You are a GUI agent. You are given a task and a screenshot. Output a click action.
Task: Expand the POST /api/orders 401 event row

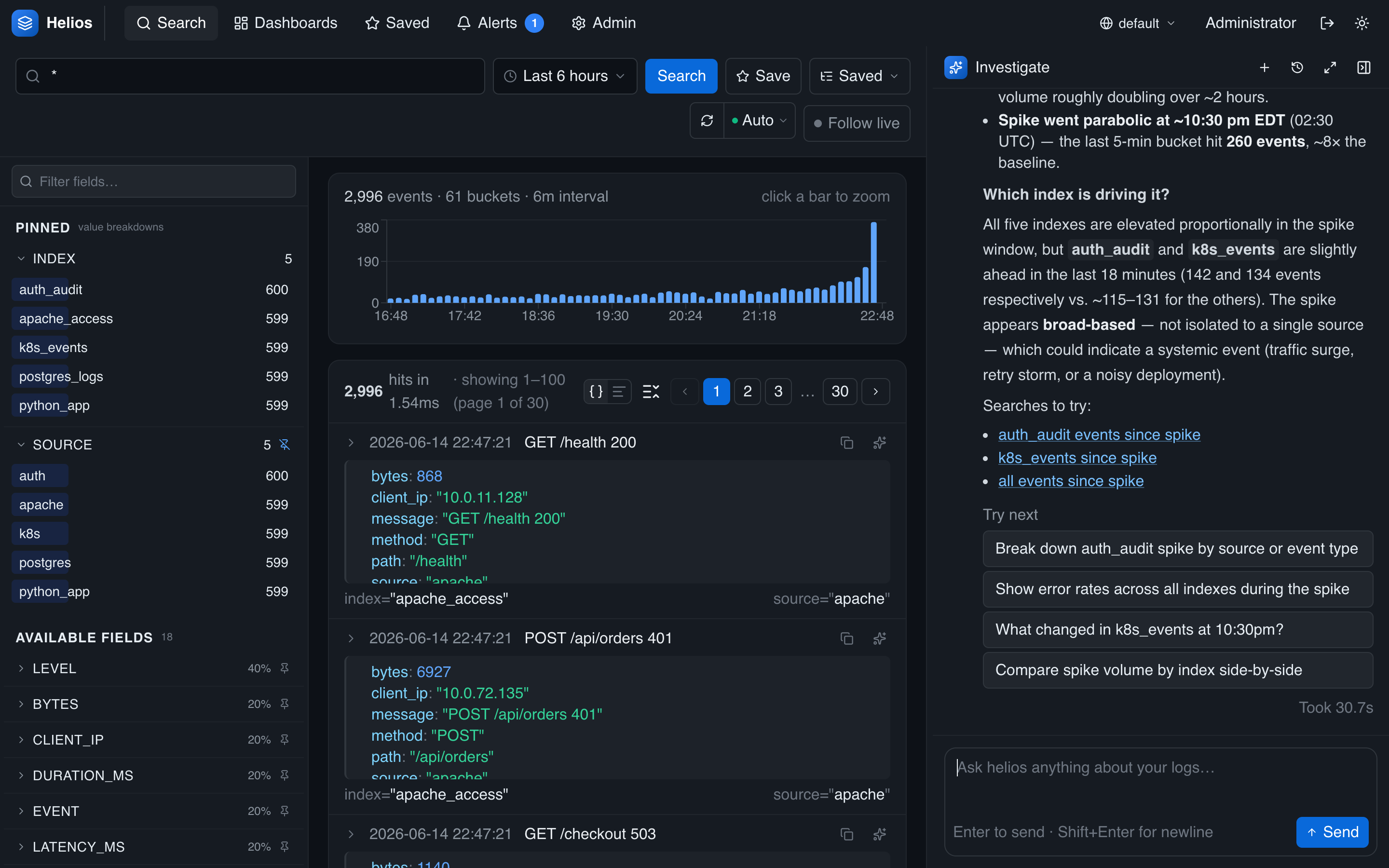[351, 638]
